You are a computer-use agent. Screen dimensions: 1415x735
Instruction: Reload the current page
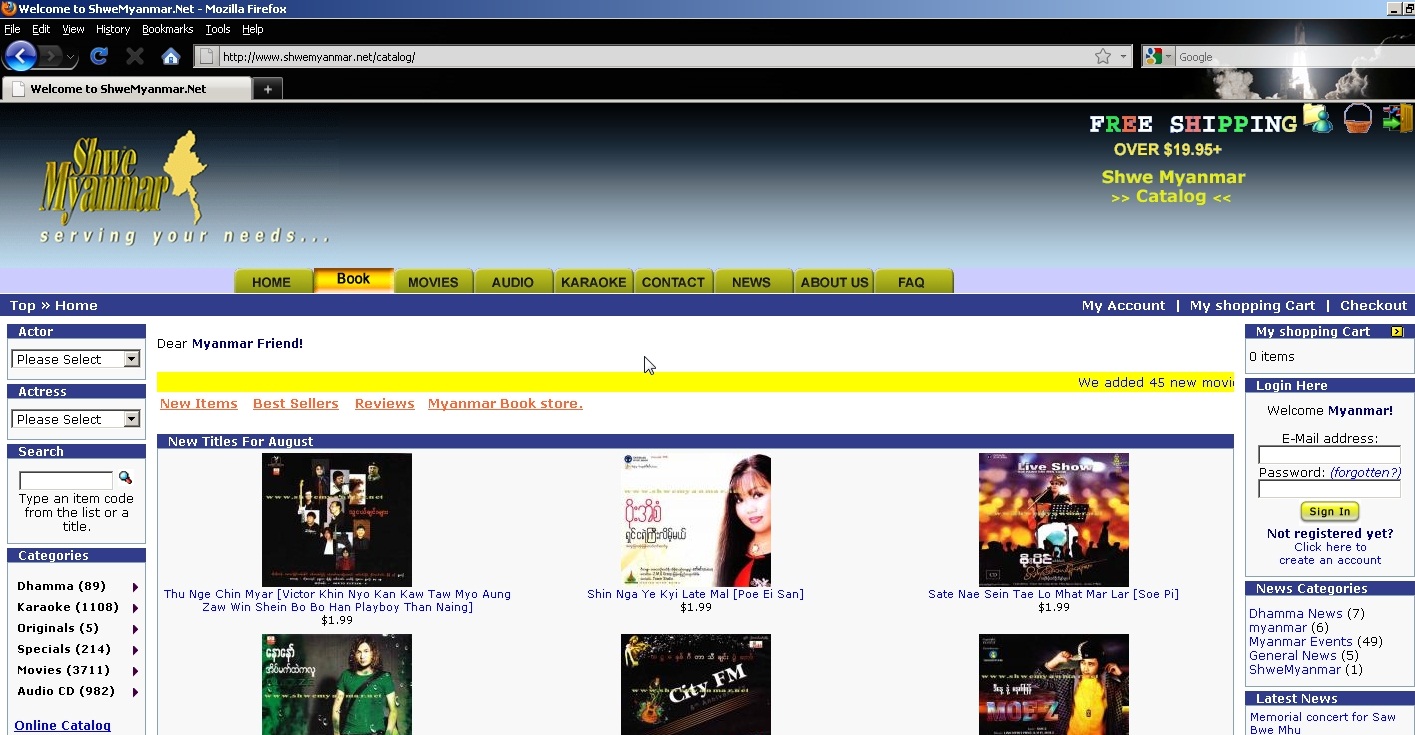click(x=99, y=56)
